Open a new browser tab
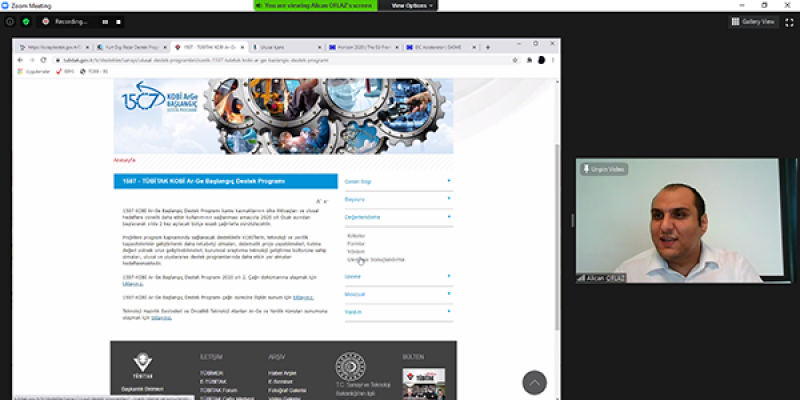Viewport: 800px width, 400px height. pyautogui.click(x=488, y=47)
